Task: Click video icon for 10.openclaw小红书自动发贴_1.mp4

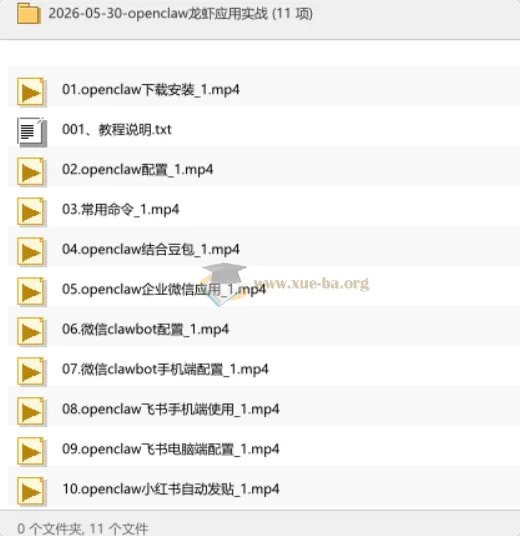Action: pos(31,492)
